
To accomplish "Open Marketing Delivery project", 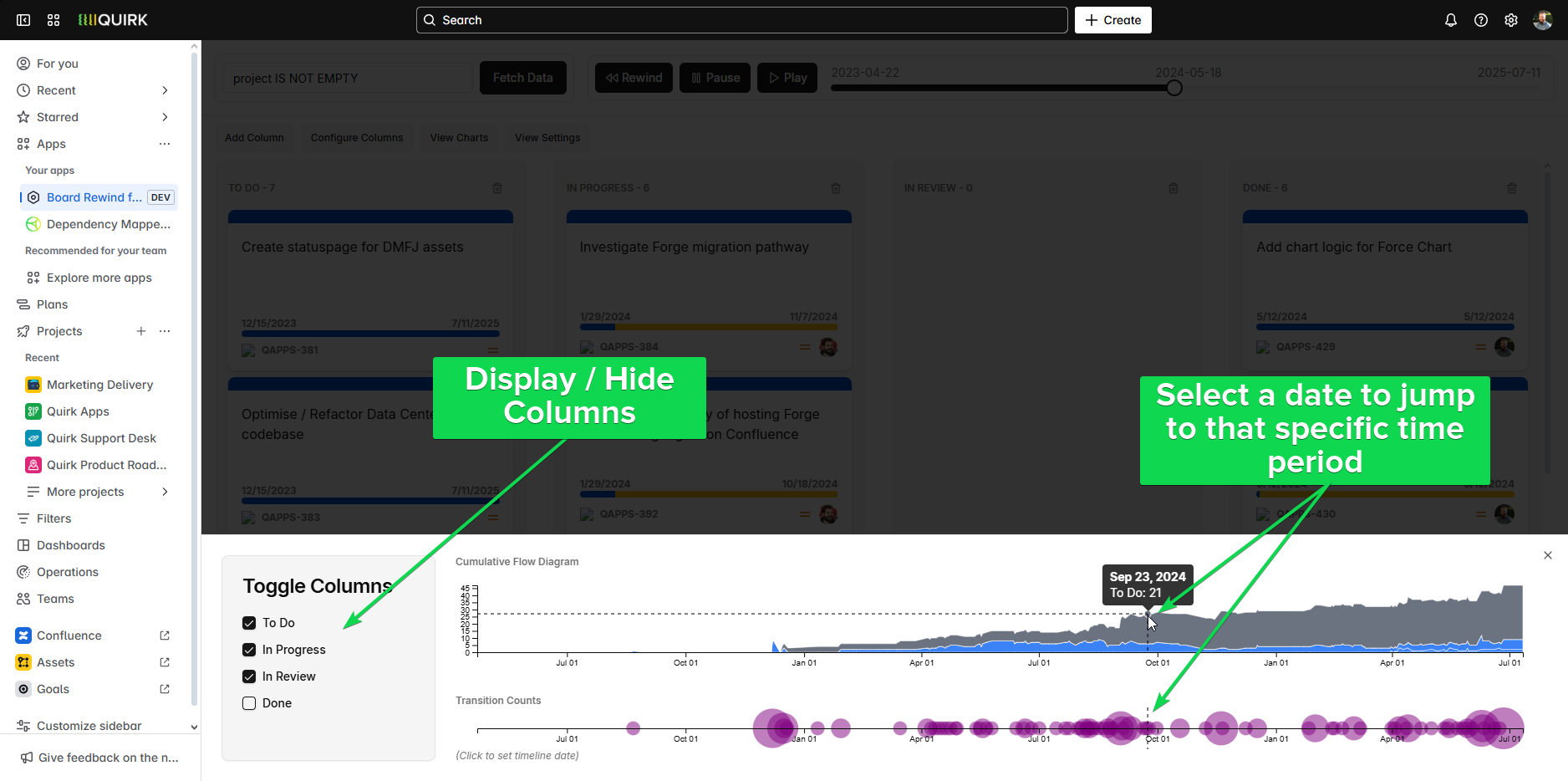I will [x=99, y=385].
